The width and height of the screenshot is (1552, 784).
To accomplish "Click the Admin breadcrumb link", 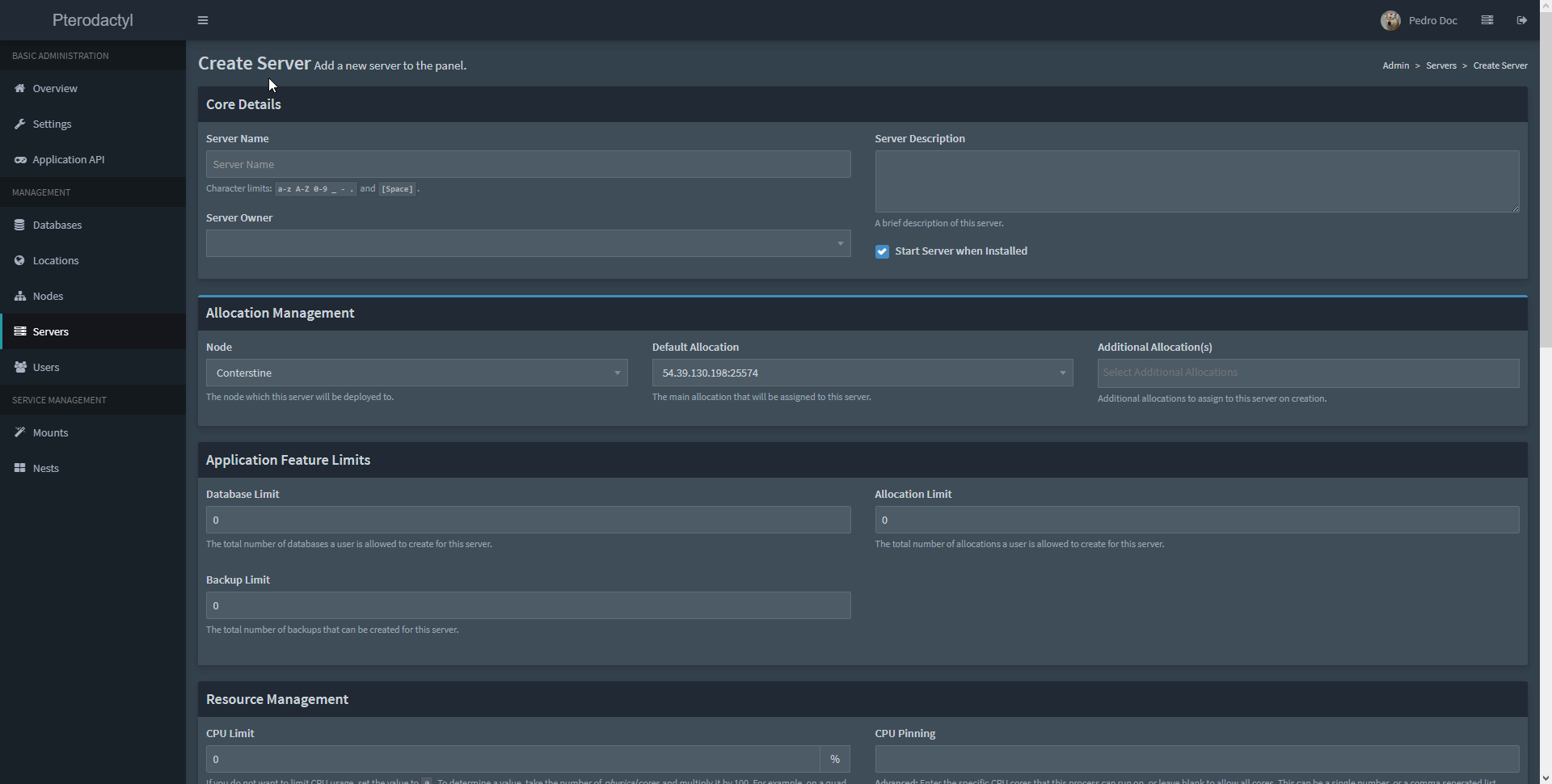I will (1395, 65).
